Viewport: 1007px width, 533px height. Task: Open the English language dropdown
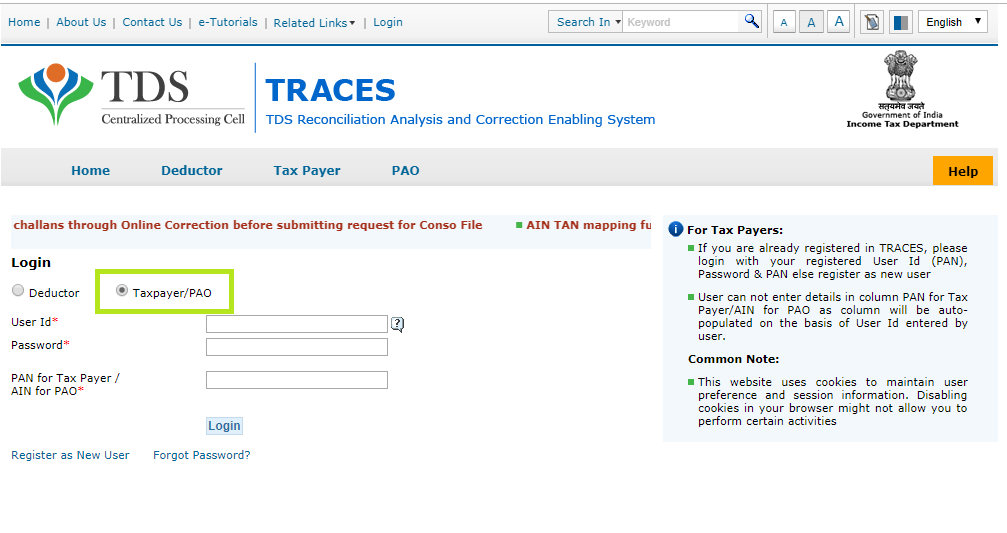coord(953,22)
